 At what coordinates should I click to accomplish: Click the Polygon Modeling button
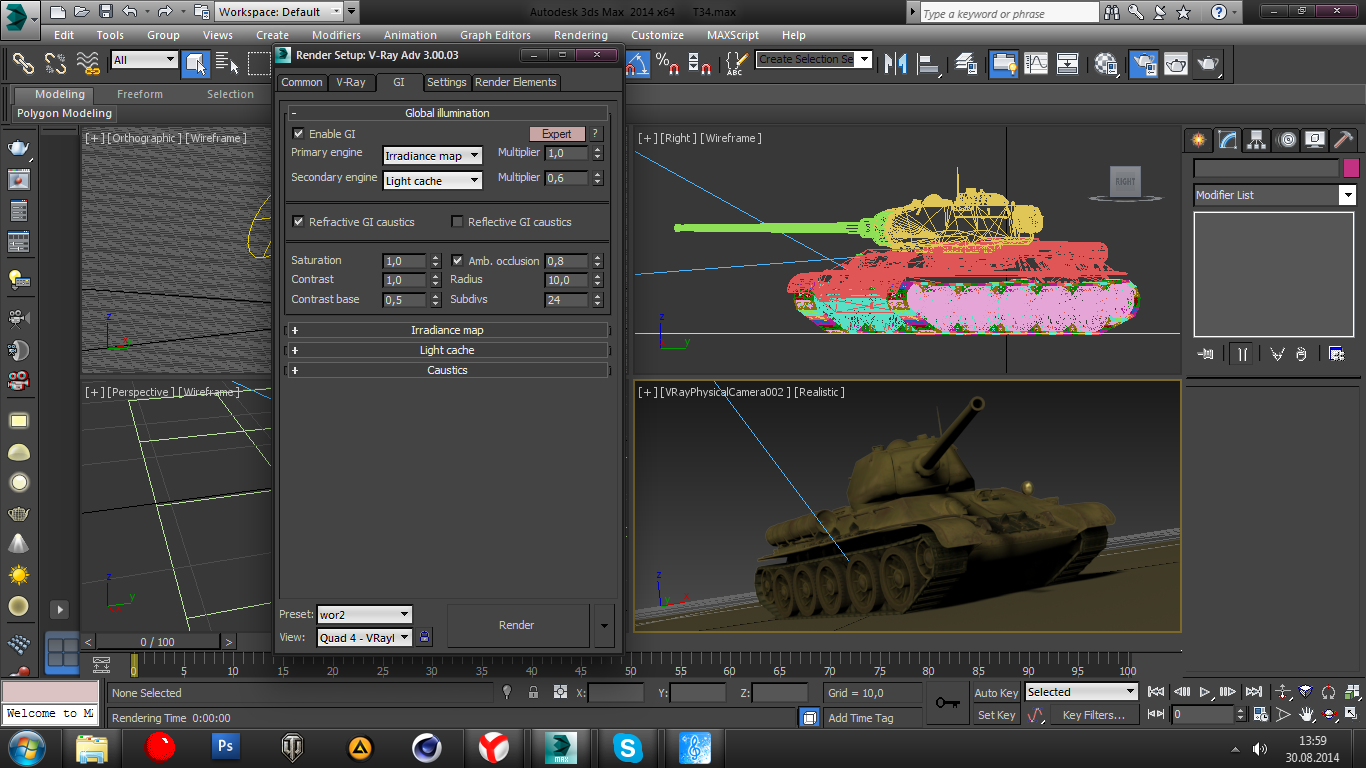64,114
